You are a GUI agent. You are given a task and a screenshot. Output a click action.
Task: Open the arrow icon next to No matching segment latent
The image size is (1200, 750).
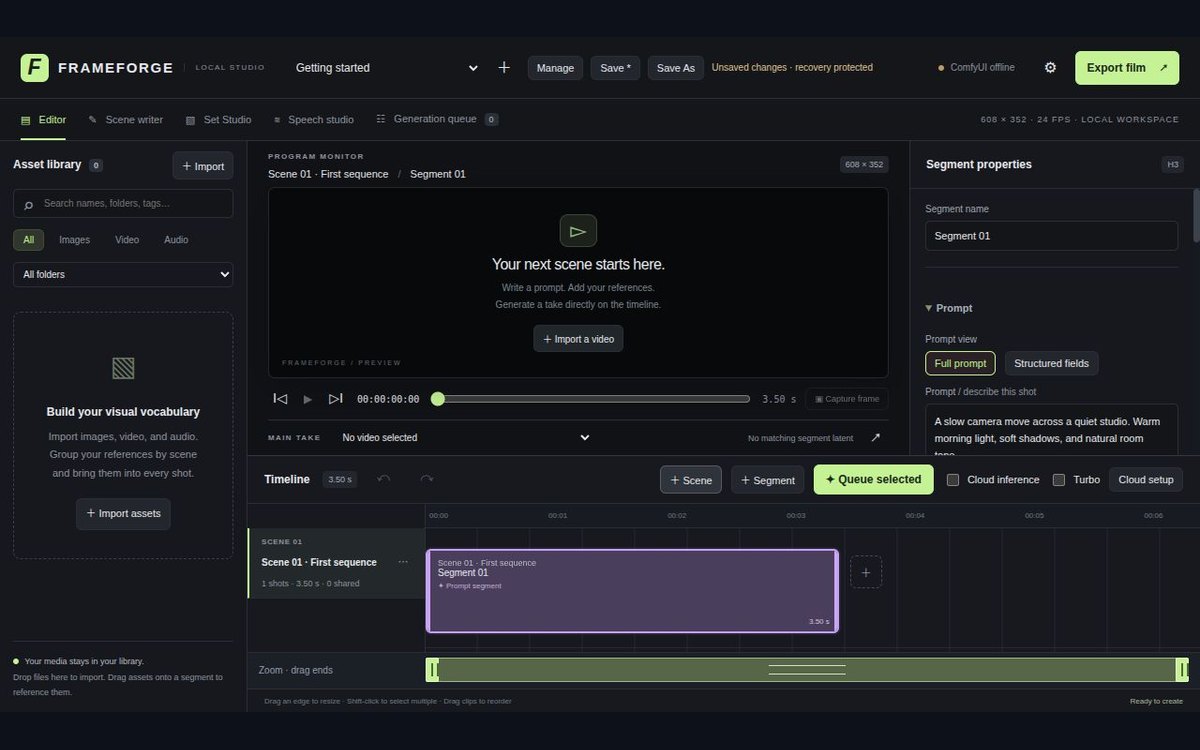(x=876, y=437)
